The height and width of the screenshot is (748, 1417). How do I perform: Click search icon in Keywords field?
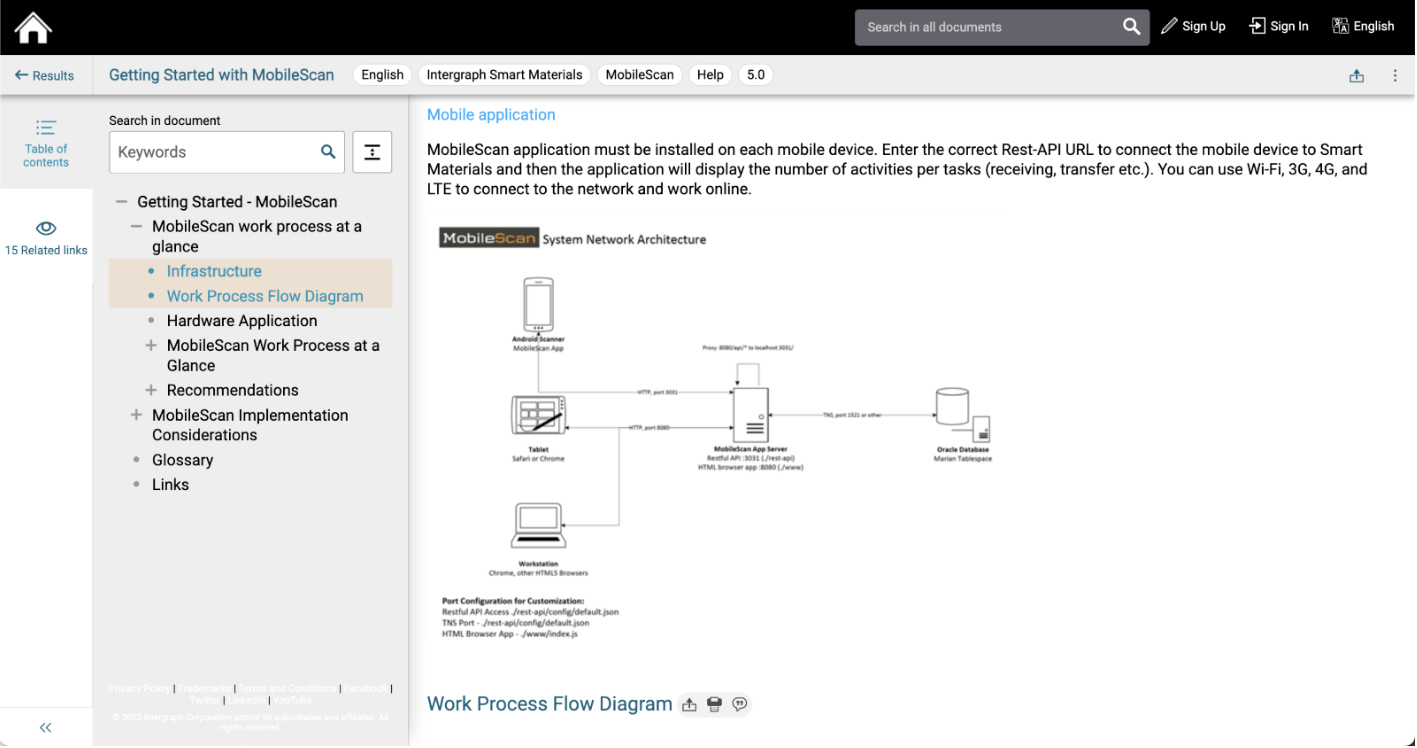(x=328, y=152)
